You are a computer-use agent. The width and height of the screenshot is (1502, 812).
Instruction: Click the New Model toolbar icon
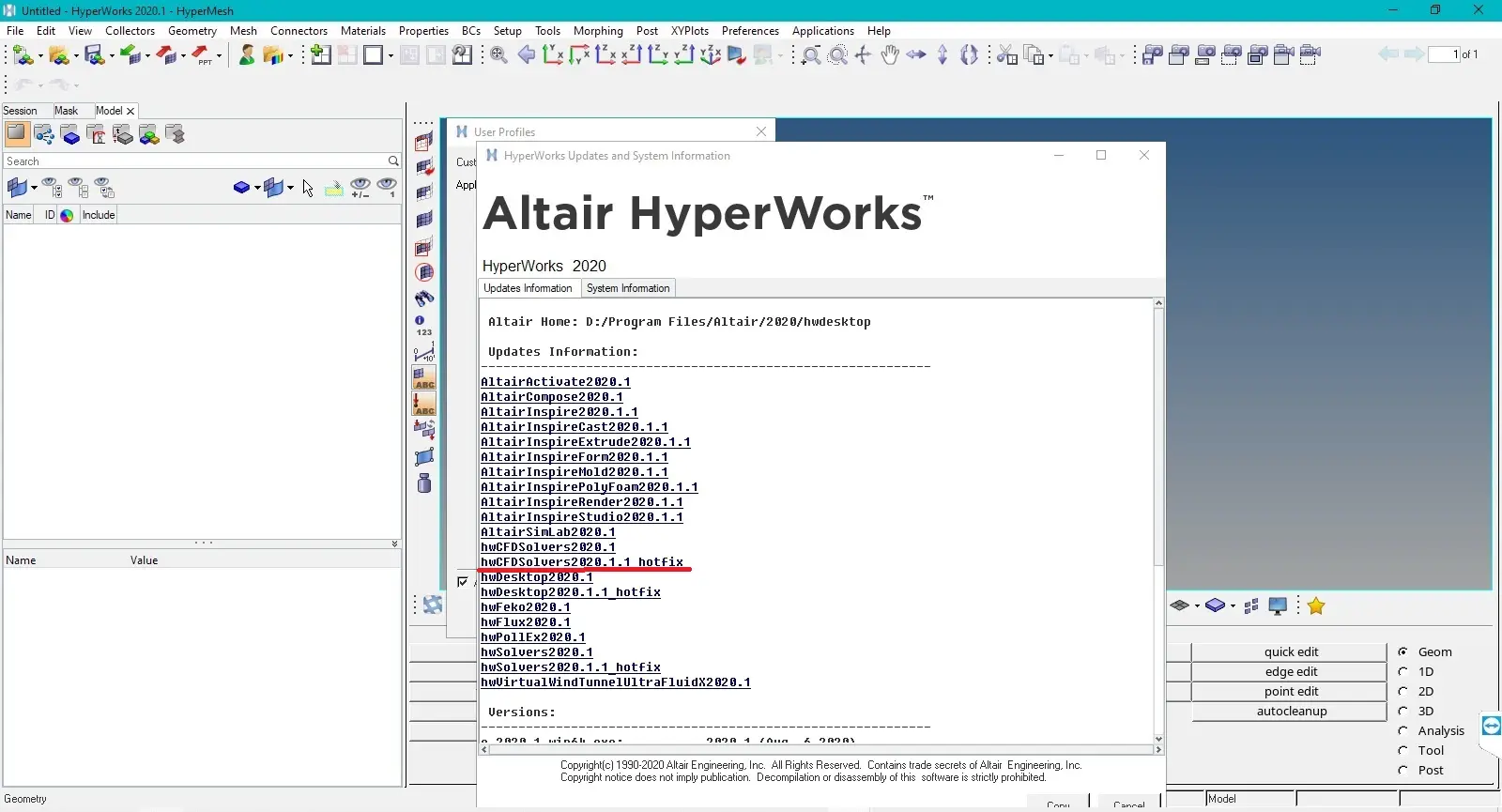23,55
